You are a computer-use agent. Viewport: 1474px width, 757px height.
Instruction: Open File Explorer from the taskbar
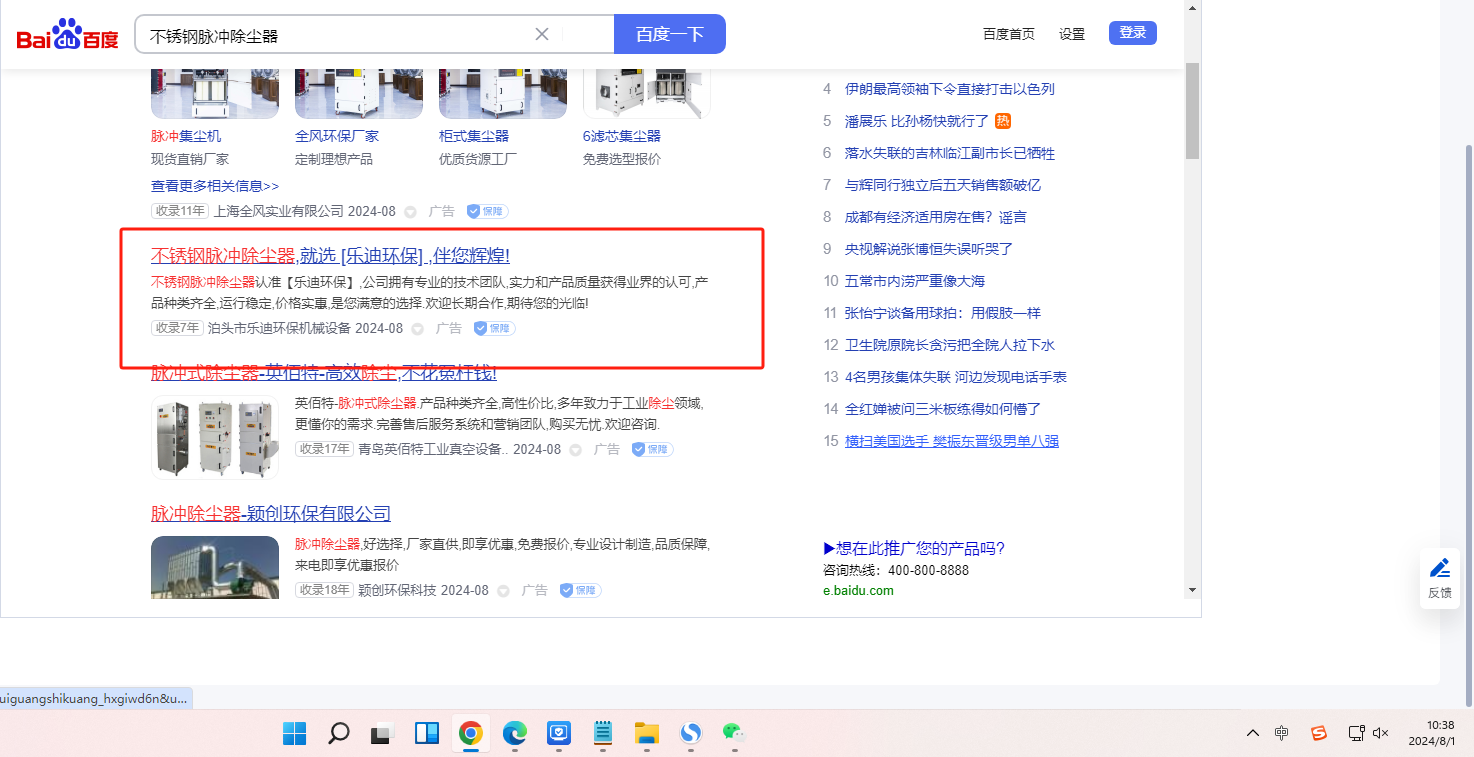pyautogui.click(x=646, y=734)
